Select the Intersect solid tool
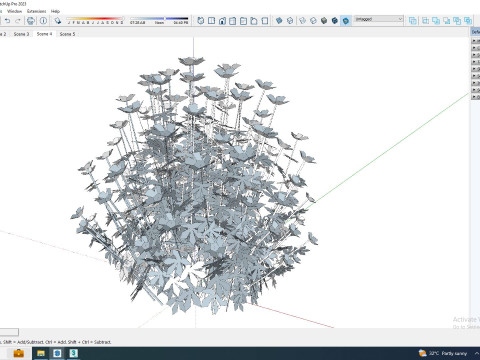This screenshot has width=480, height=360. [x=425, y=21]
